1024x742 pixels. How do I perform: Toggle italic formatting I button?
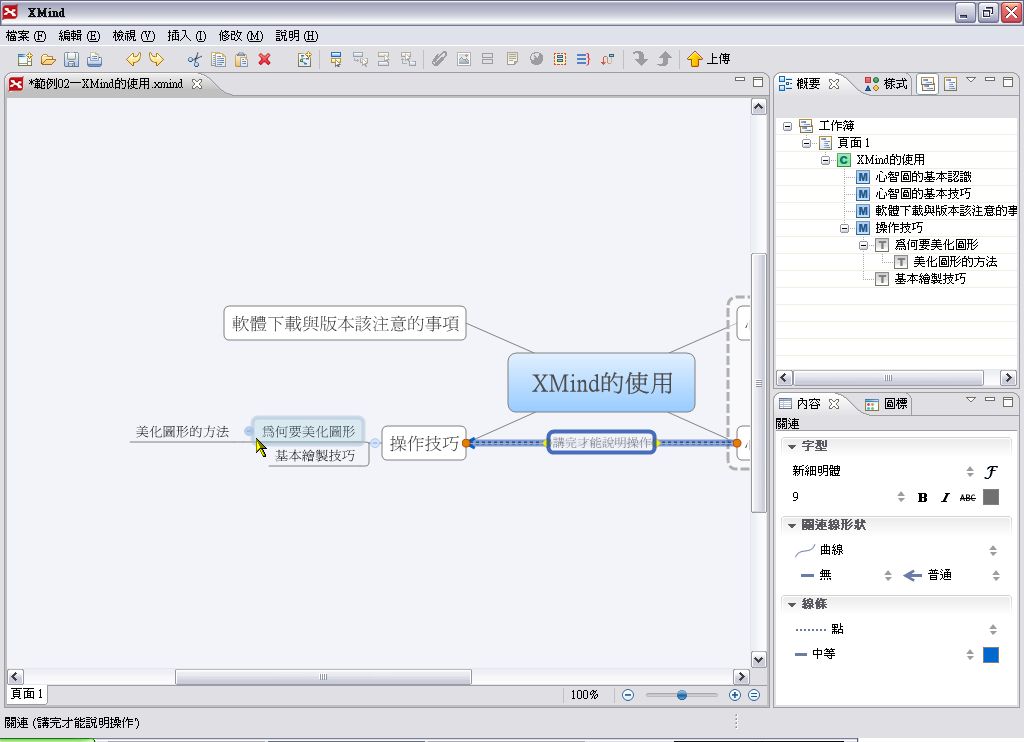click(x=945, y=497)
